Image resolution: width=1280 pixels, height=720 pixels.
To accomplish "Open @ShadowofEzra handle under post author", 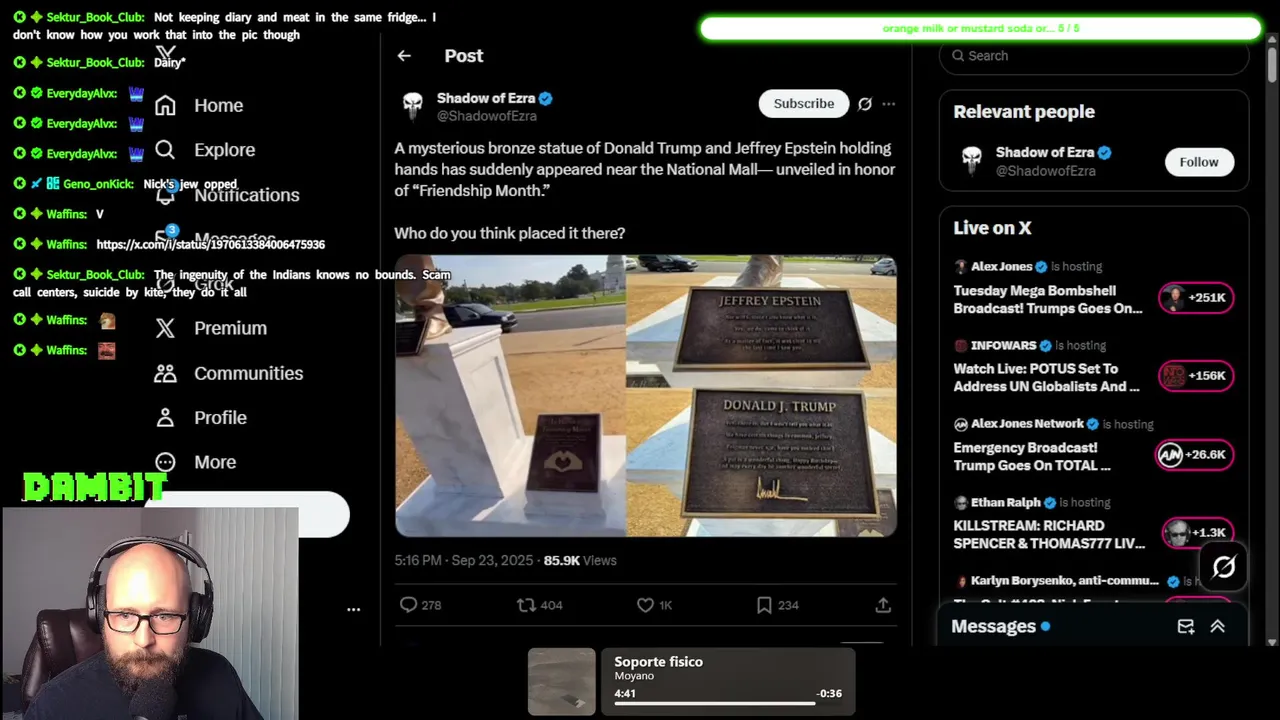I will click(487, 116).
